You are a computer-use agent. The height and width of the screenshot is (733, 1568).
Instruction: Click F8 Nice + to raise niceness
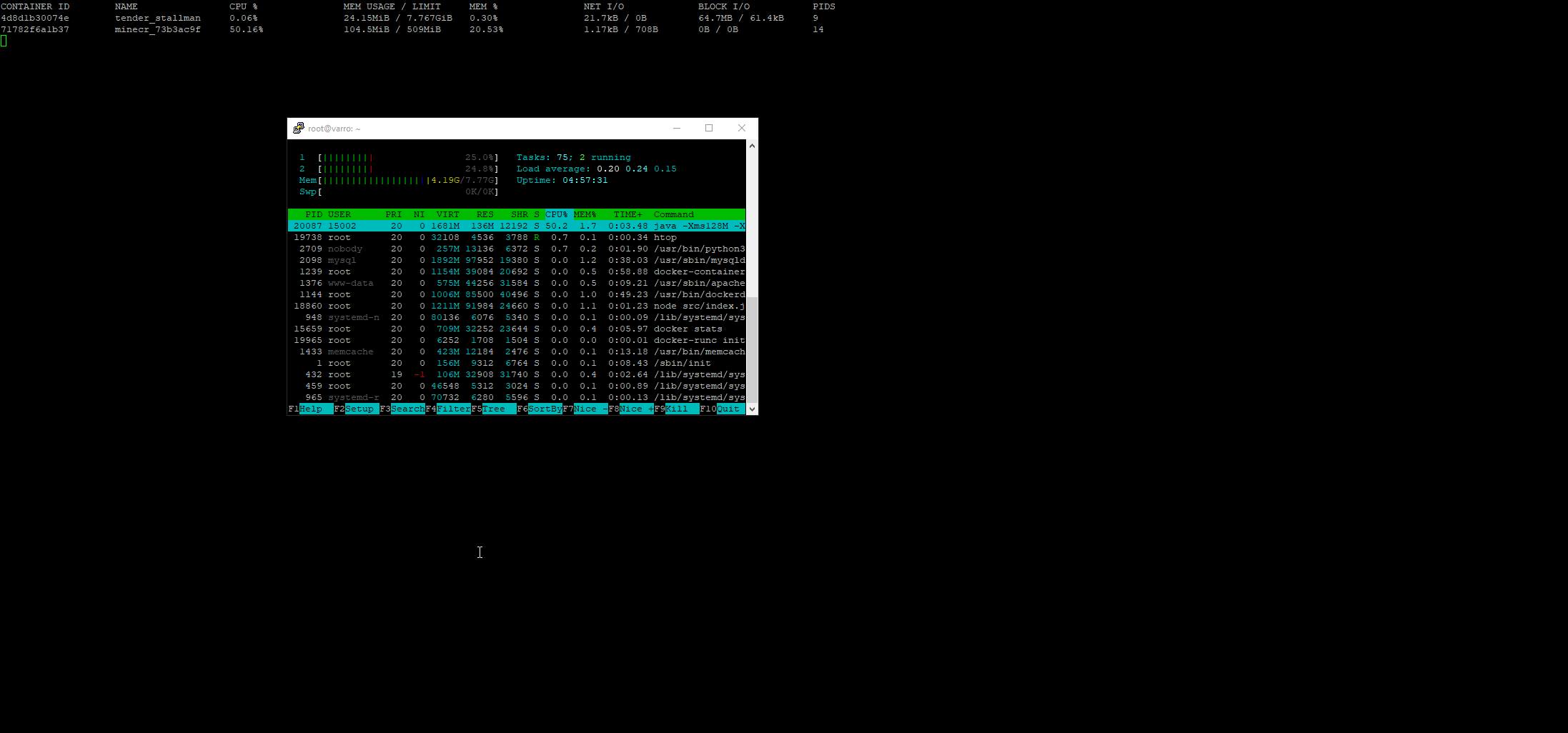tap(635, 409)
